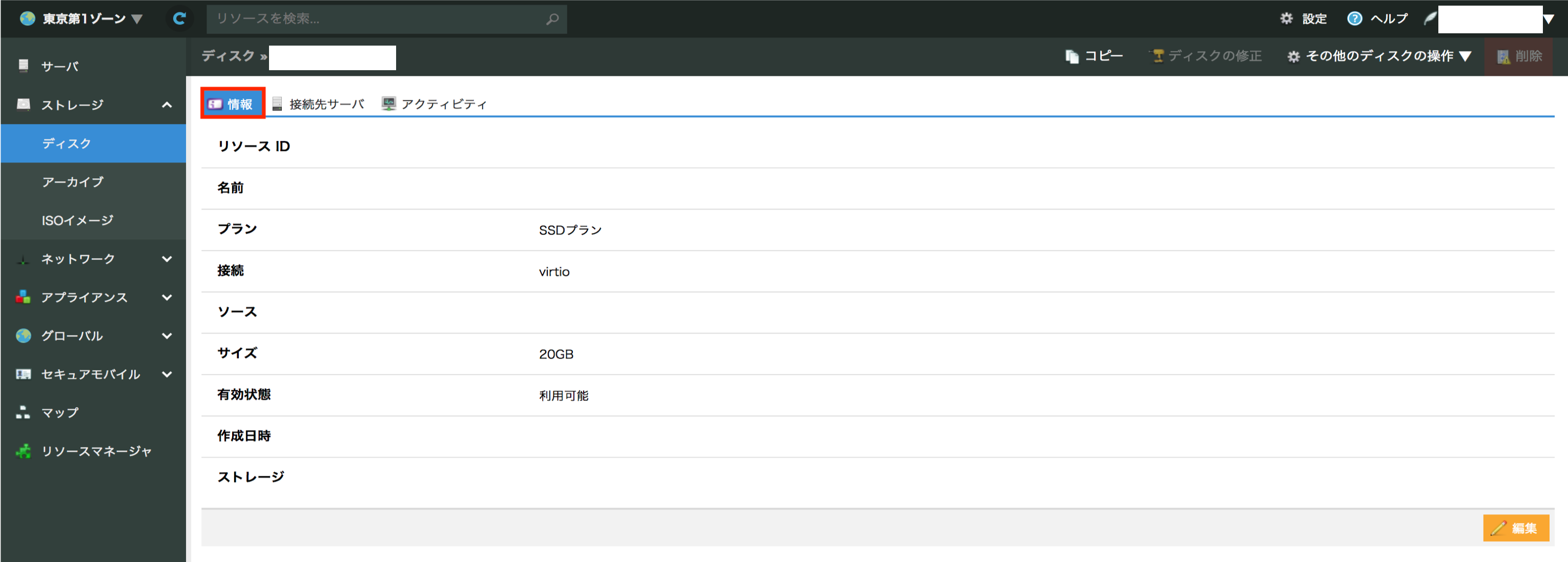Screen dimensions: 1568x562
Task: Open settings via the gear icon
Action: [x=1286, y=19]
